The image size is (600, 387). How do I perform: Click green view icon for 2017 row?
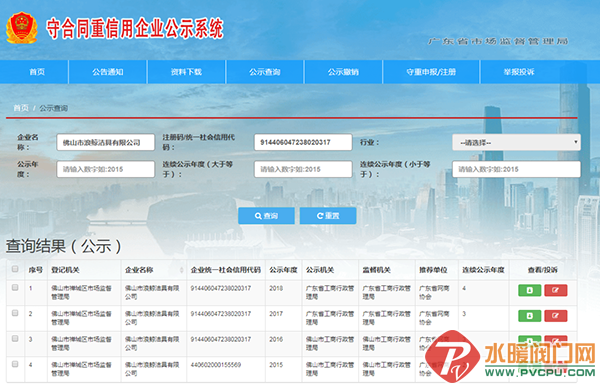[530, 316]
